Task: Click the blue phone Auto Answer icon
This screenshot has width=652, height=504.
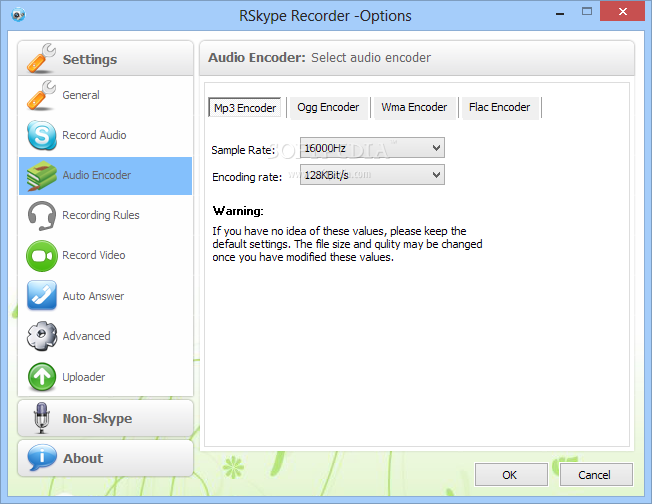Action: (42, 295)
